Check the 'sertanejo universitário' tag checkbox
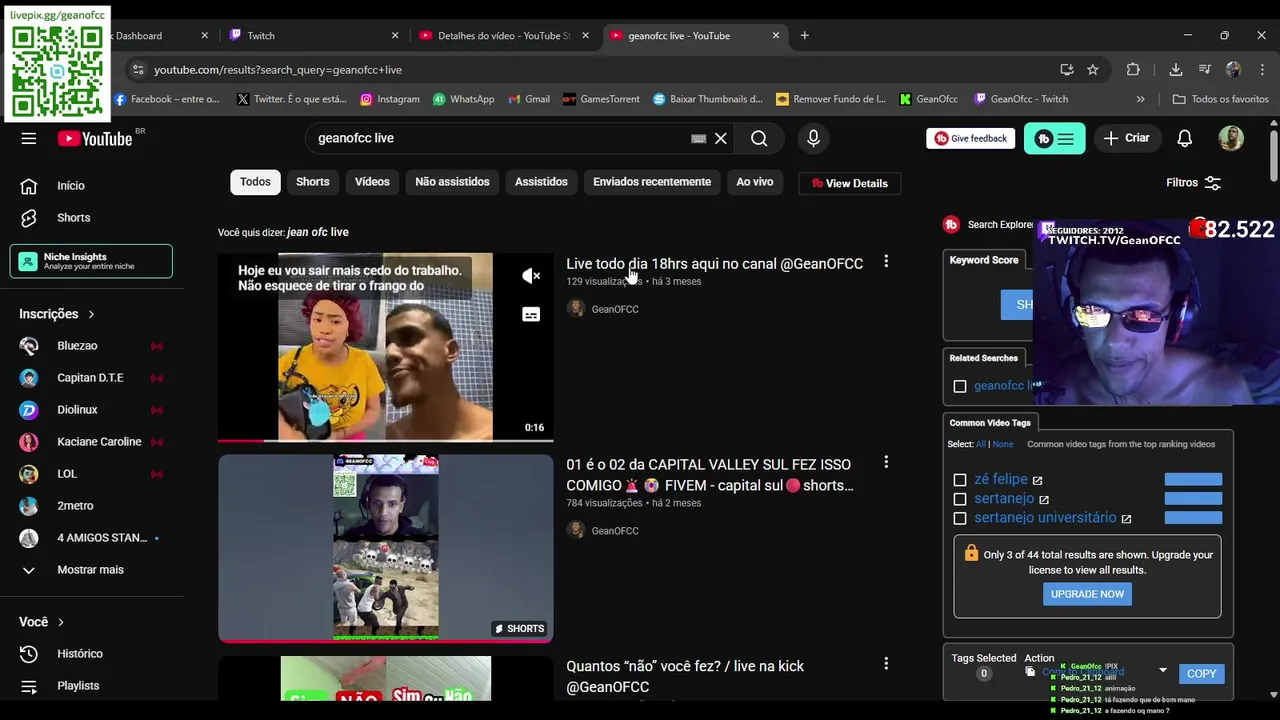Image resolution: width=1280 pixels, height=720 pixels. tap(960, 518)
